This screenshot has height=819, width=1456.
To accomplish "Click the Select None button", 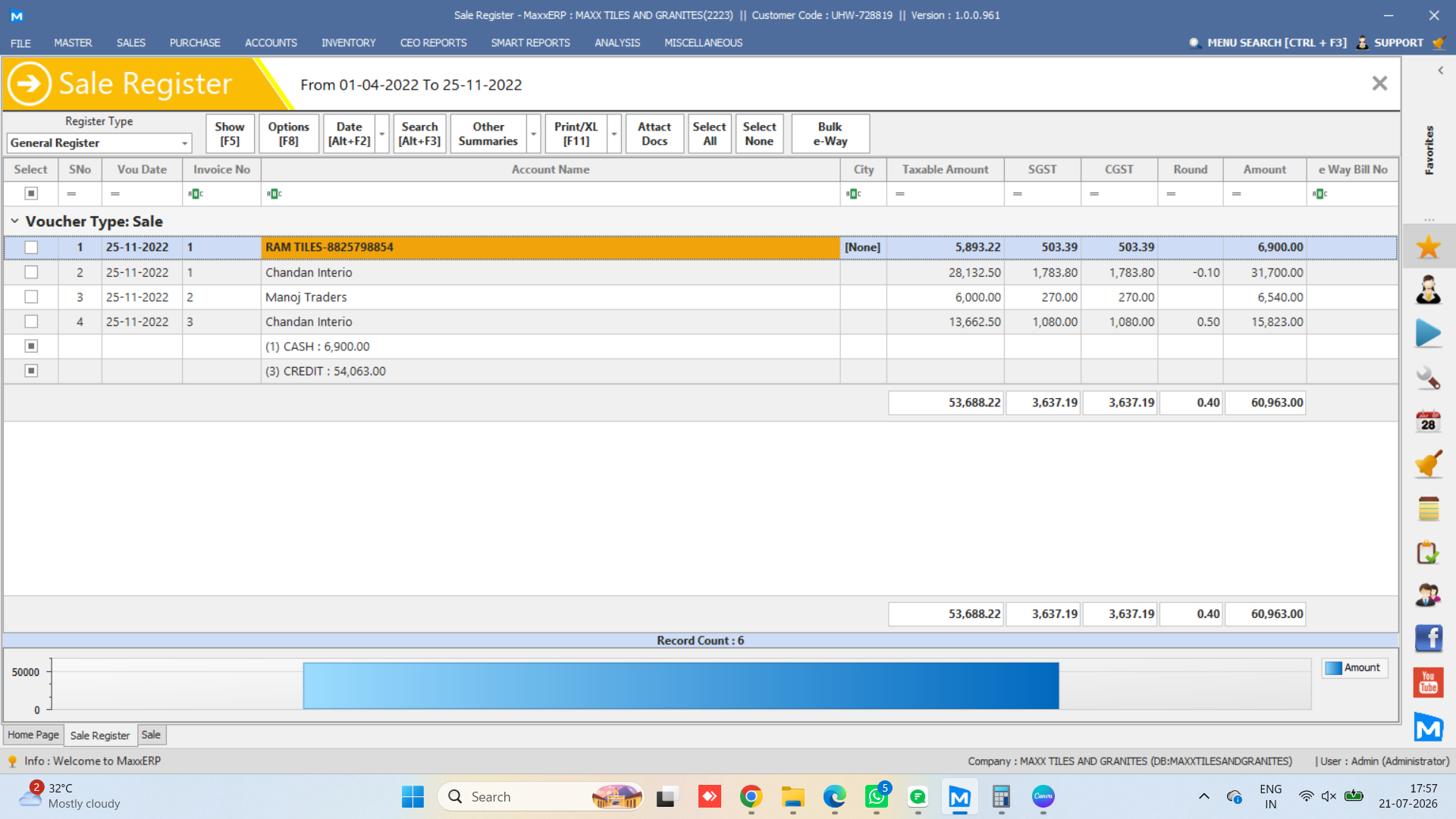I will point(759,134).
